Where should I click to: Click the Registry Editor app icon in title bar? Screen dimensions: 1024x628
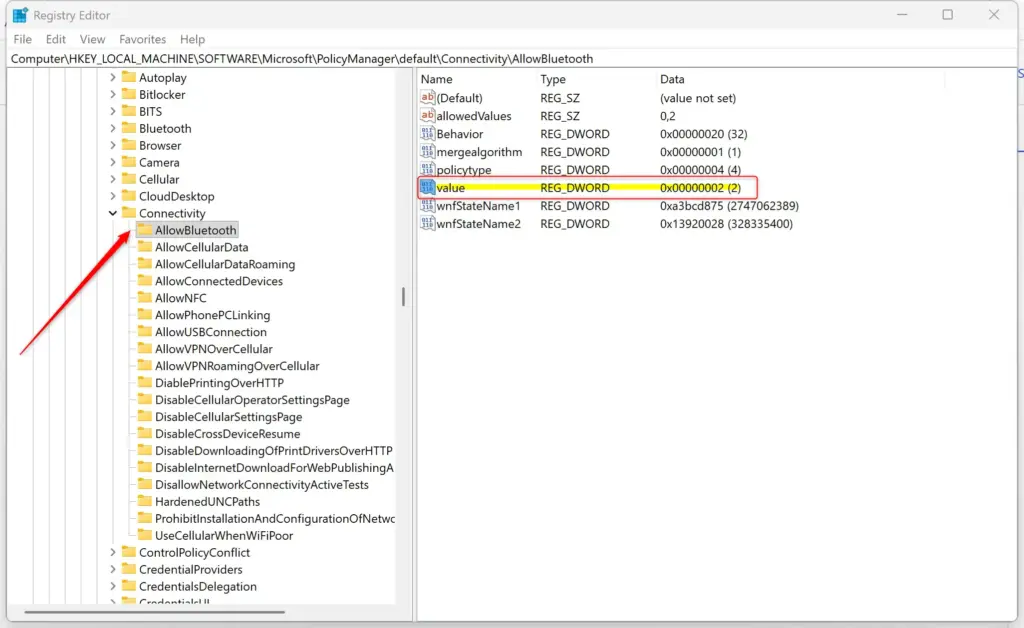pyautogui.click(x=20, y=15)
